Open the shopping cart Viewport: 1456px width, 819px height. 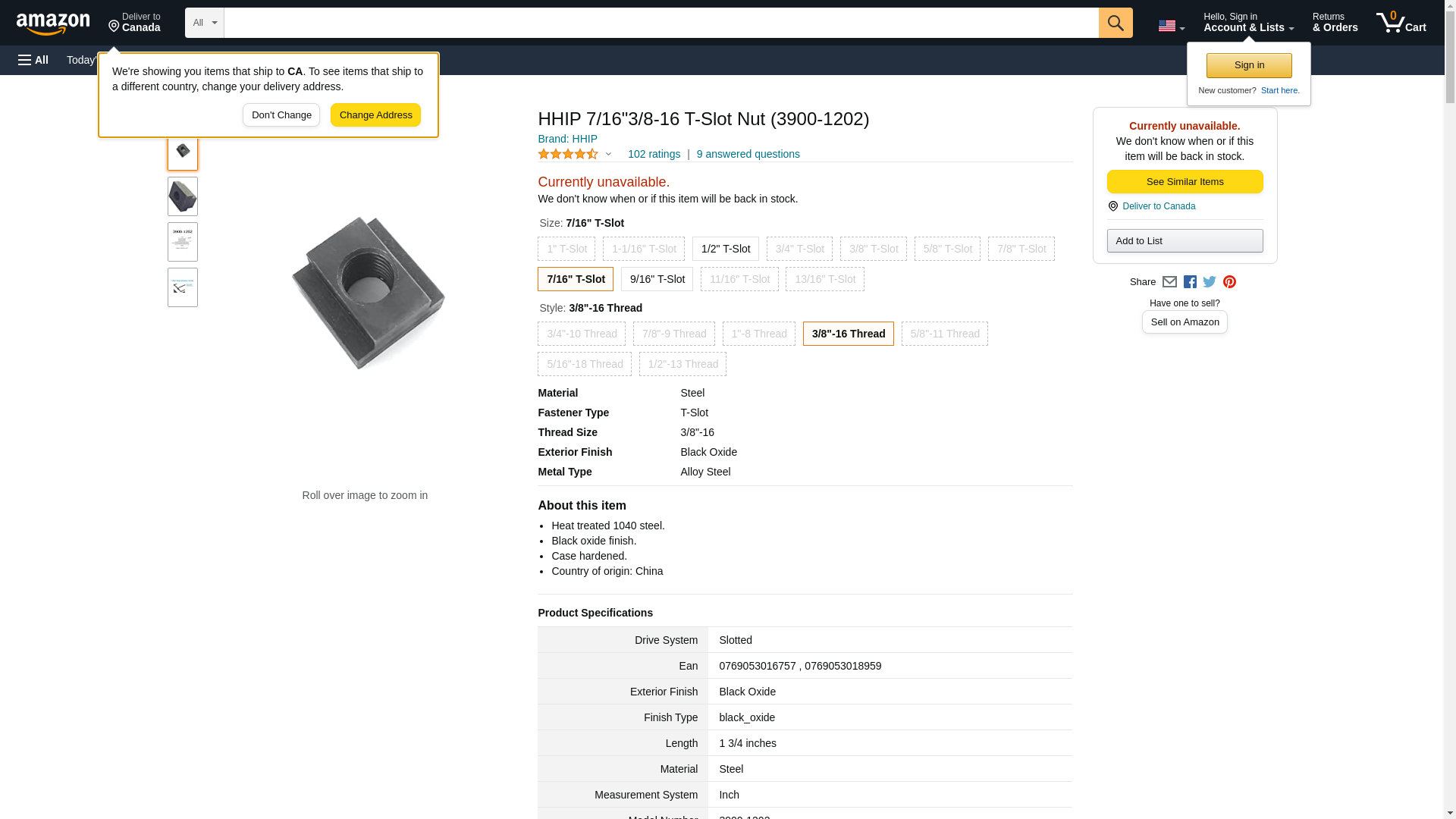point(1401,23)
